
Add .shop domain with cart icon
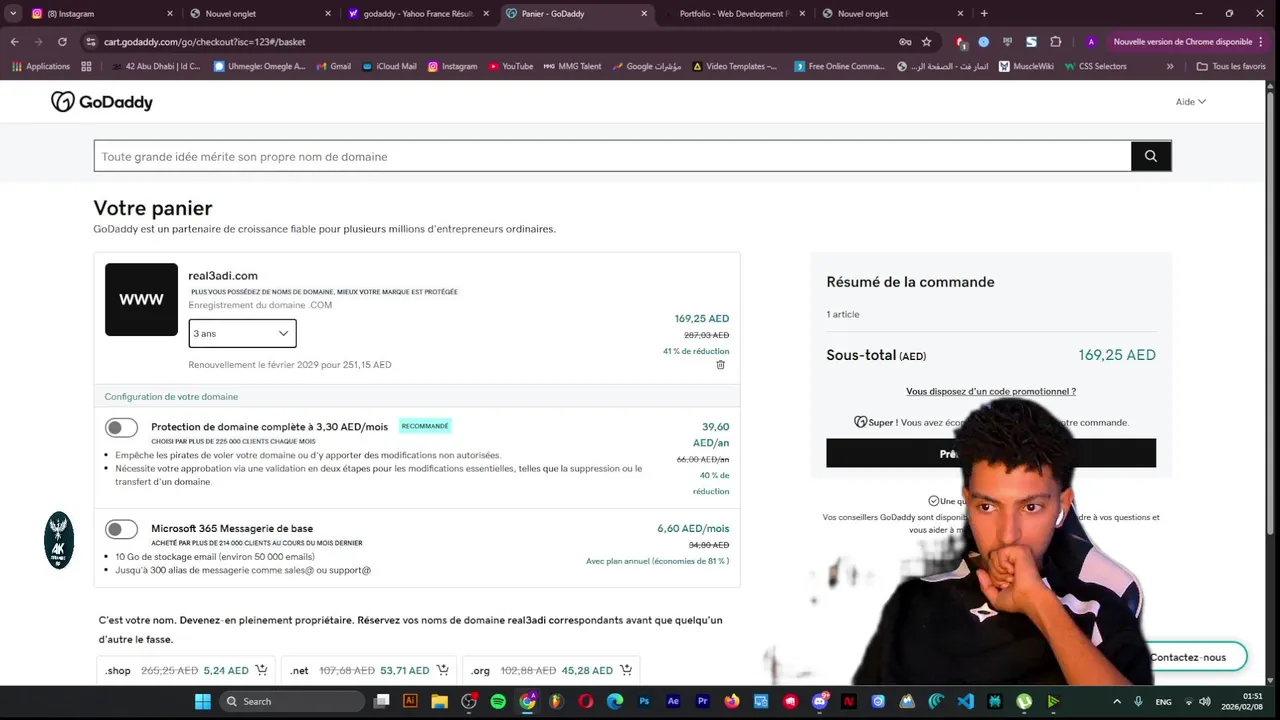click(x=261, y=670)
